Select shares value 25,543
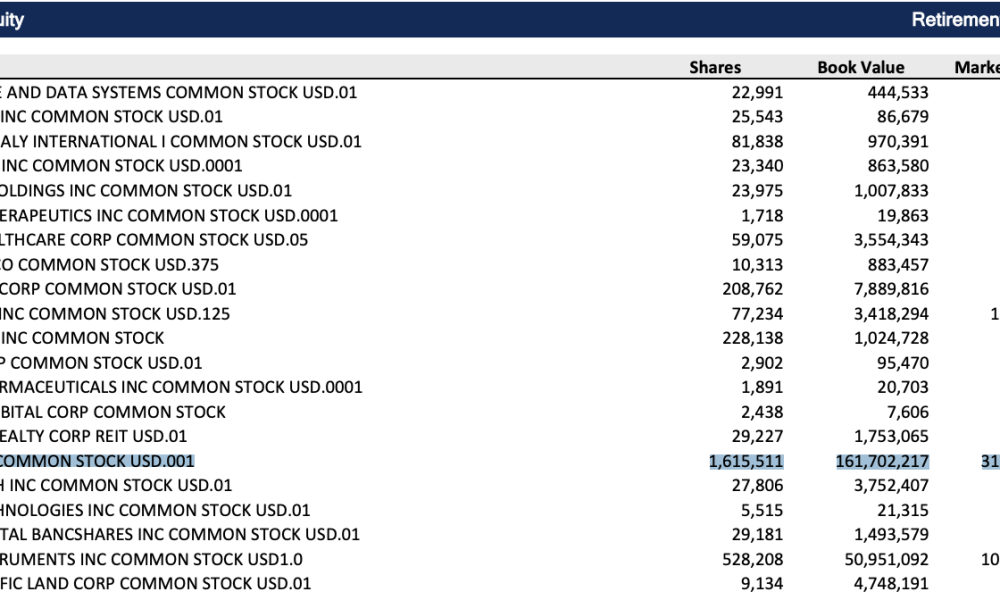 coord(757,117)
